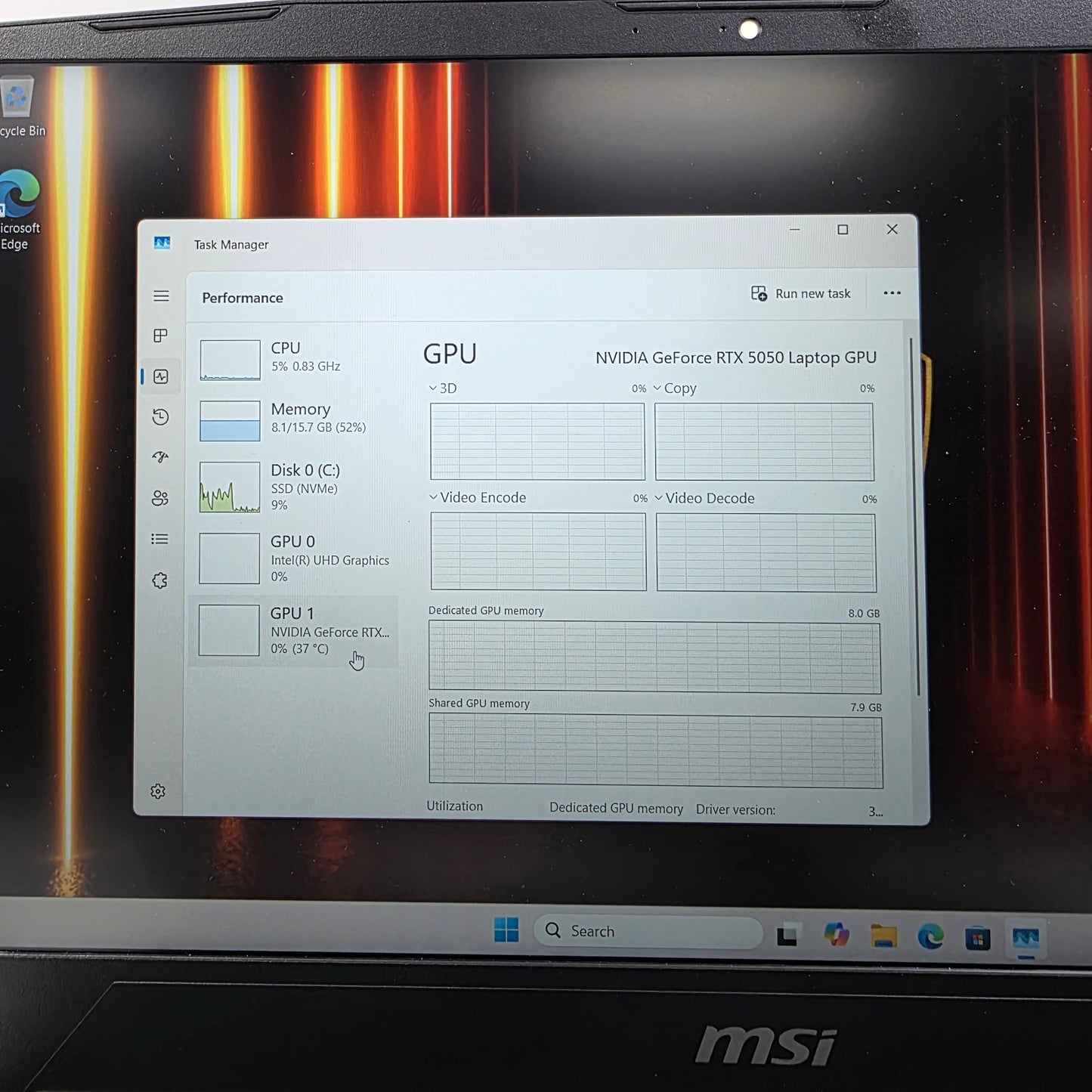Select the Performance page icon in sidebar
The height and width of the screenshot is (1092, 1092).
(x=161, y=376)
